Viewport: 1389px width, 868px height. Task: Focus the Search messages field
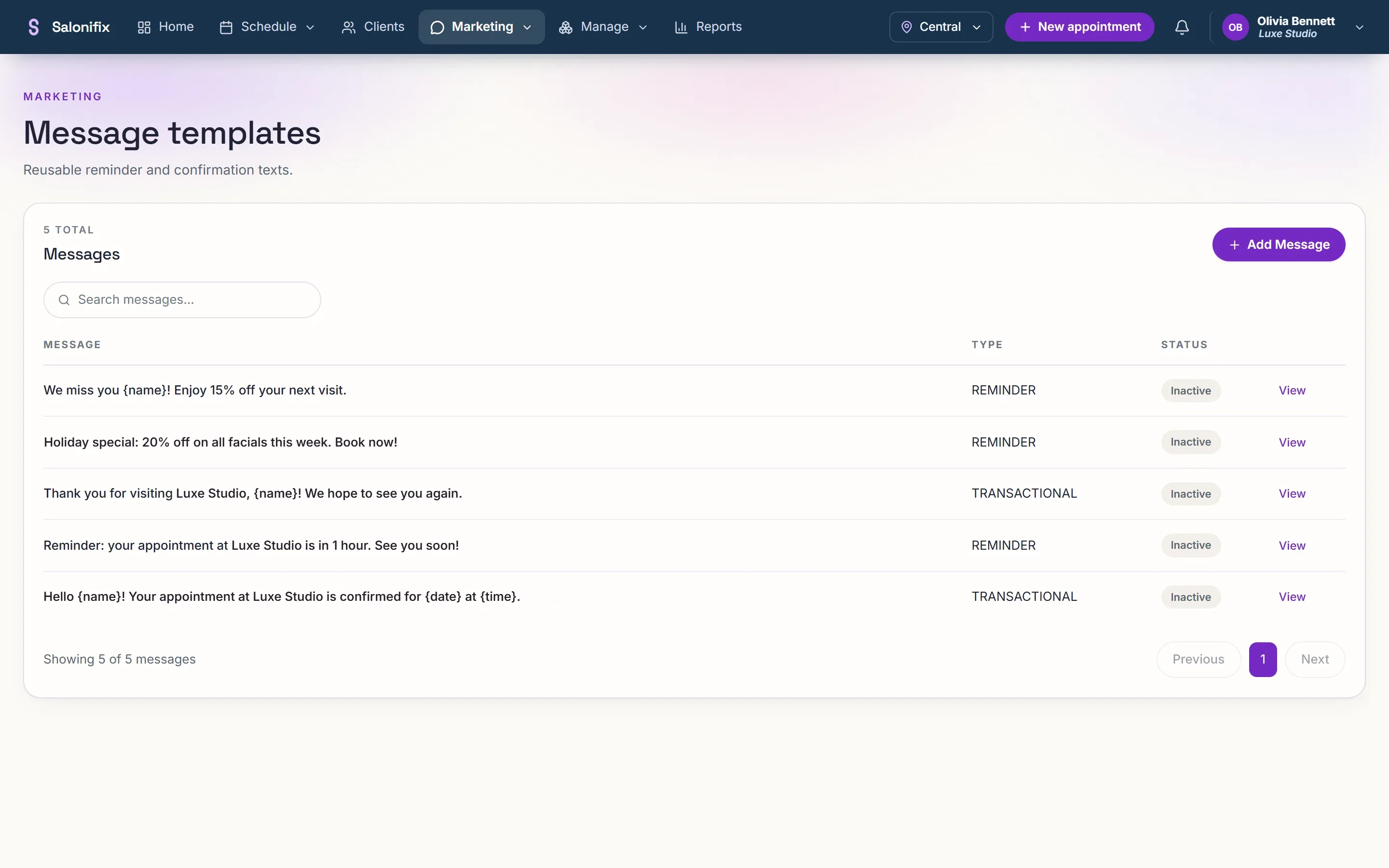click(182, 299)
